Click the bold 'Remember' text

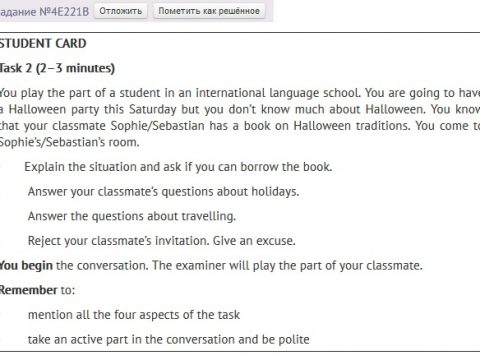click(x=28, y=290)
